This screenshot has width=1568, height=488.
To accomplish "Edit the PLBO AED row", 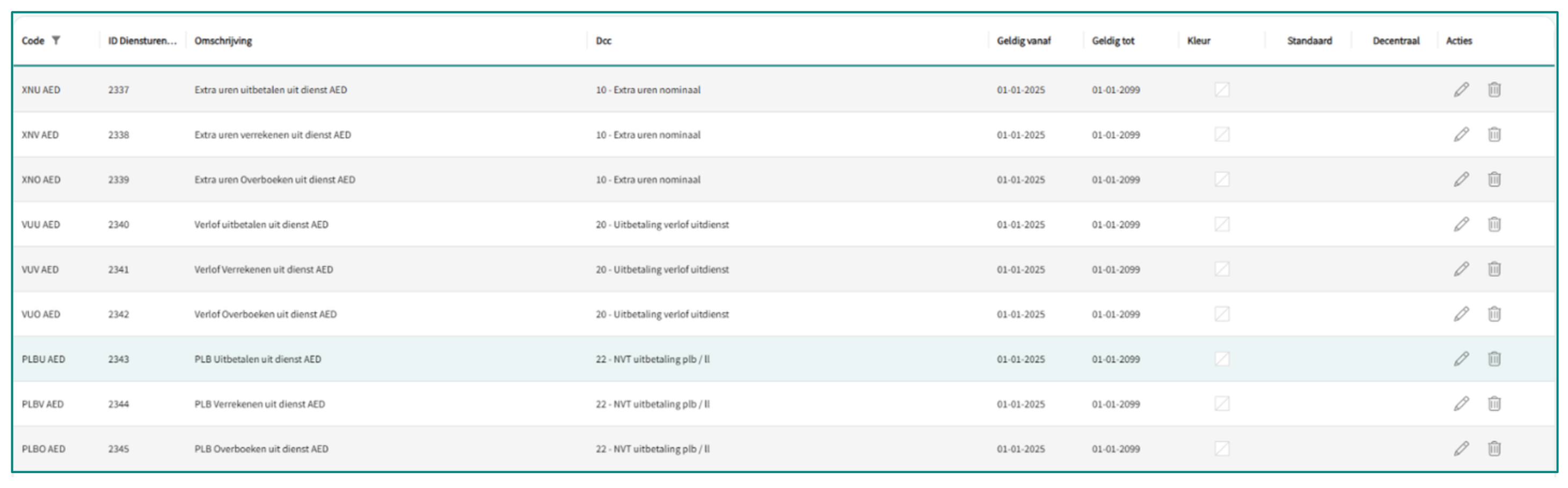I will 1461,449.
